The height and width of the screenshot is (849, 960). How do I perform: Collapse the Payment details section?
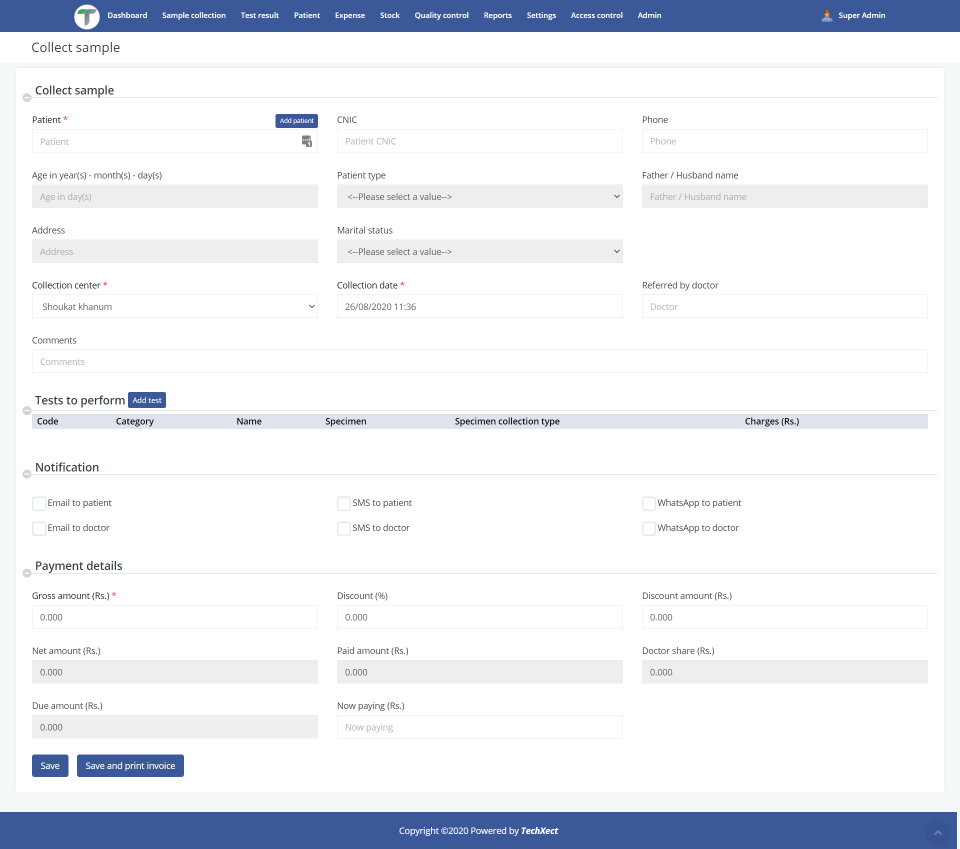point(27,574)
